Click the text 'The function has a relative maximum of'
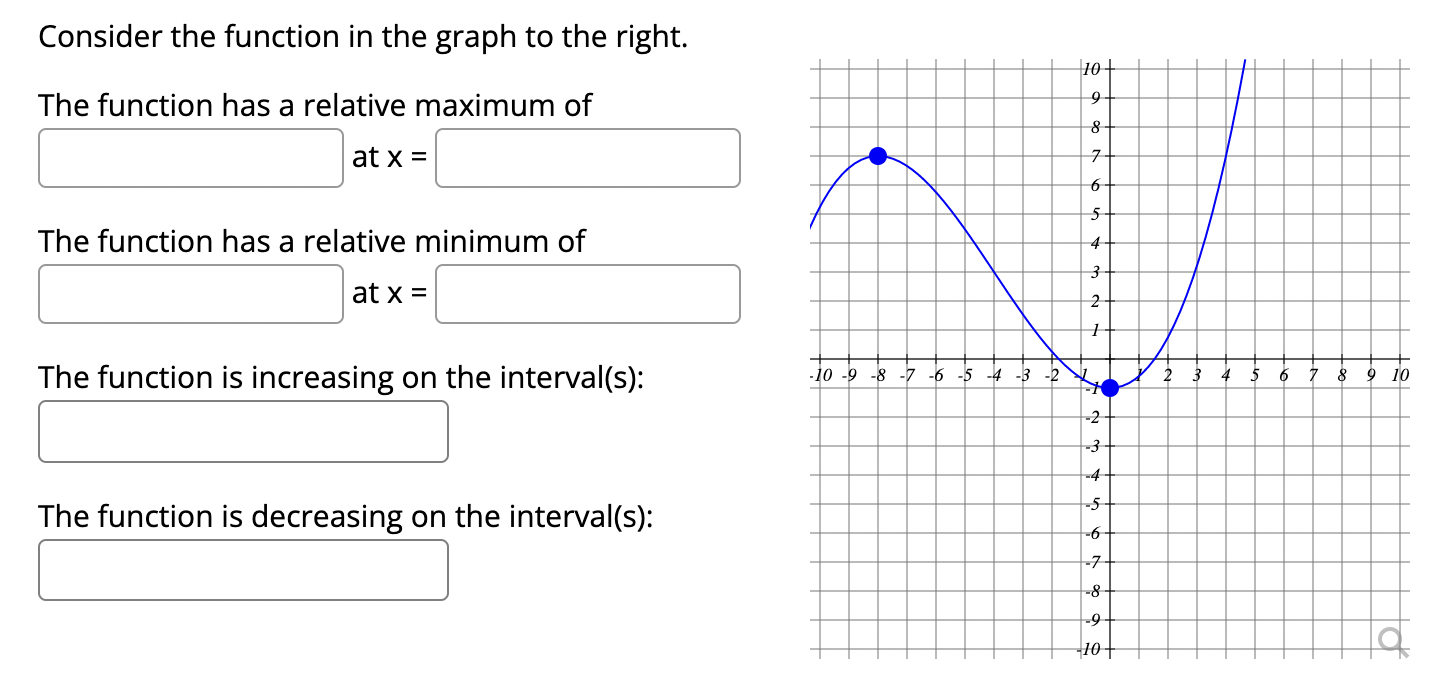 313,105
